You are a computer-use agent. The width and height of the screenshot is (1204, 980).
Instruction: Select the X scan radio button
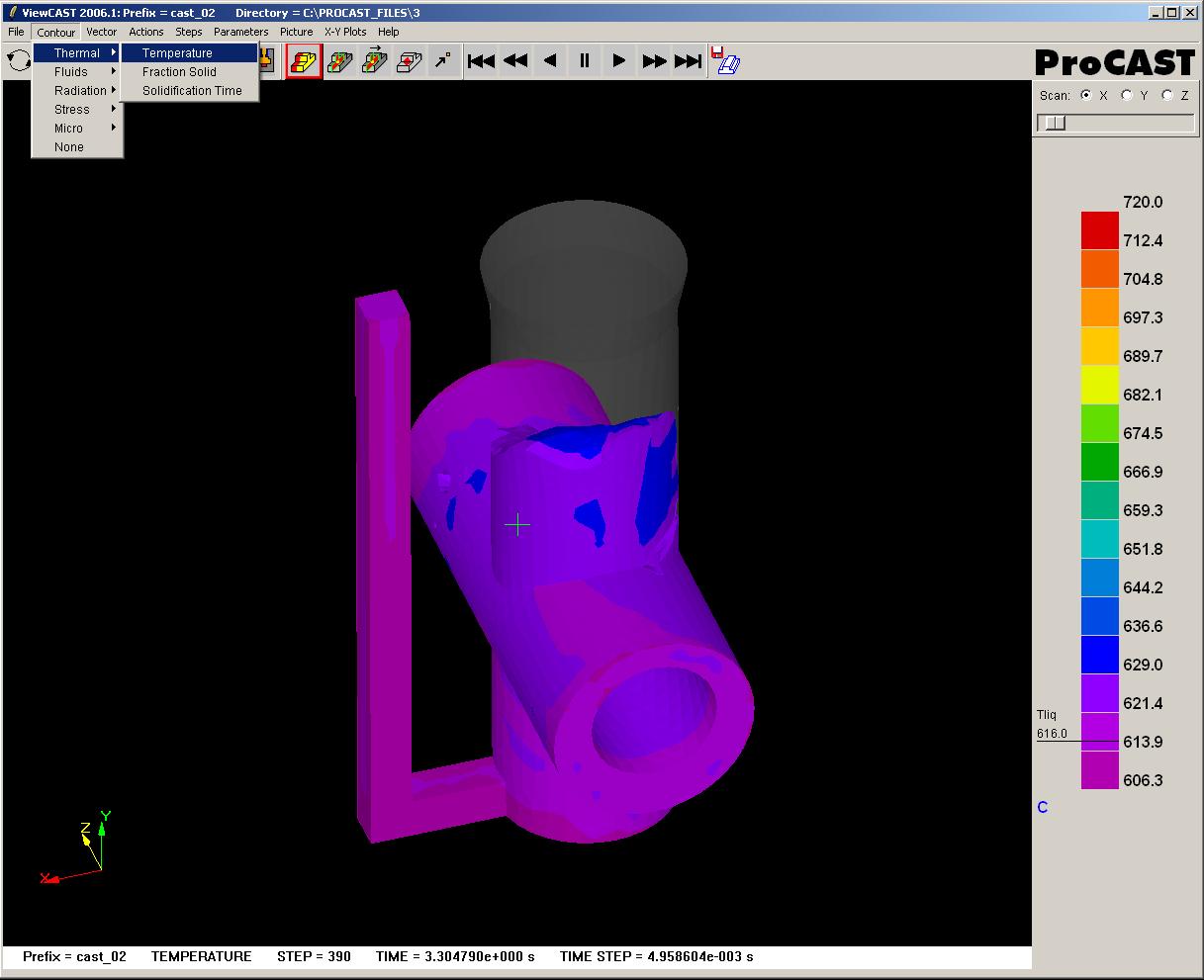[x=1085, y=95]
